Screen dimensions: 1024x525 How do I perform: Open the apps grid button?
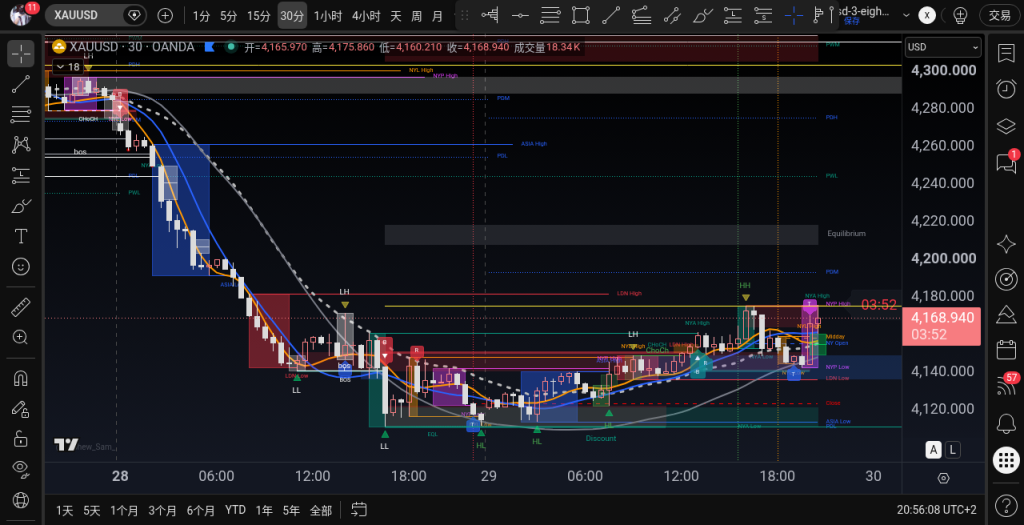coord(1006,460)
